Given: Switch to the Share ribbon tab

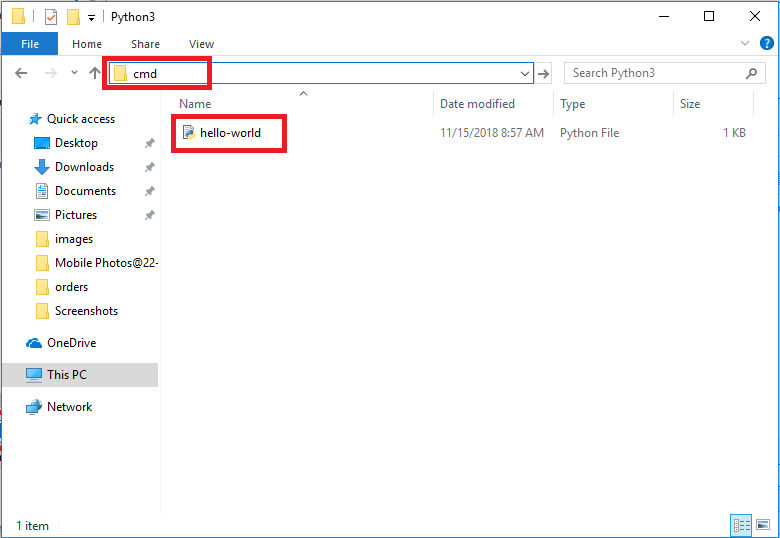Looking at the screenshot, I should (x=145, y=44).
